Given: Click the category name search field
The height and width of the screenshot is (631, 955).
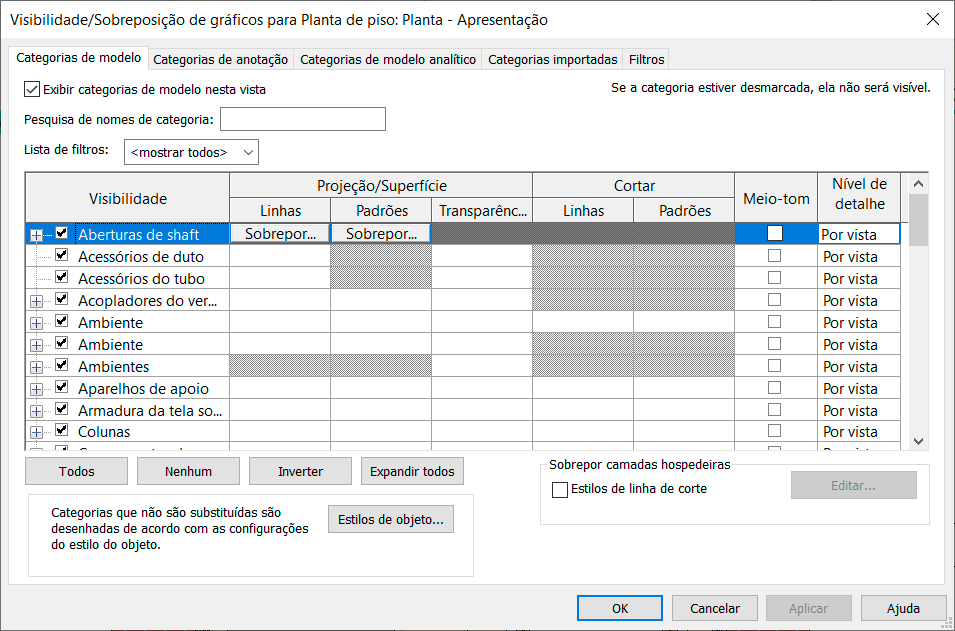Looking at the screenshot, I should pos(303,119).
